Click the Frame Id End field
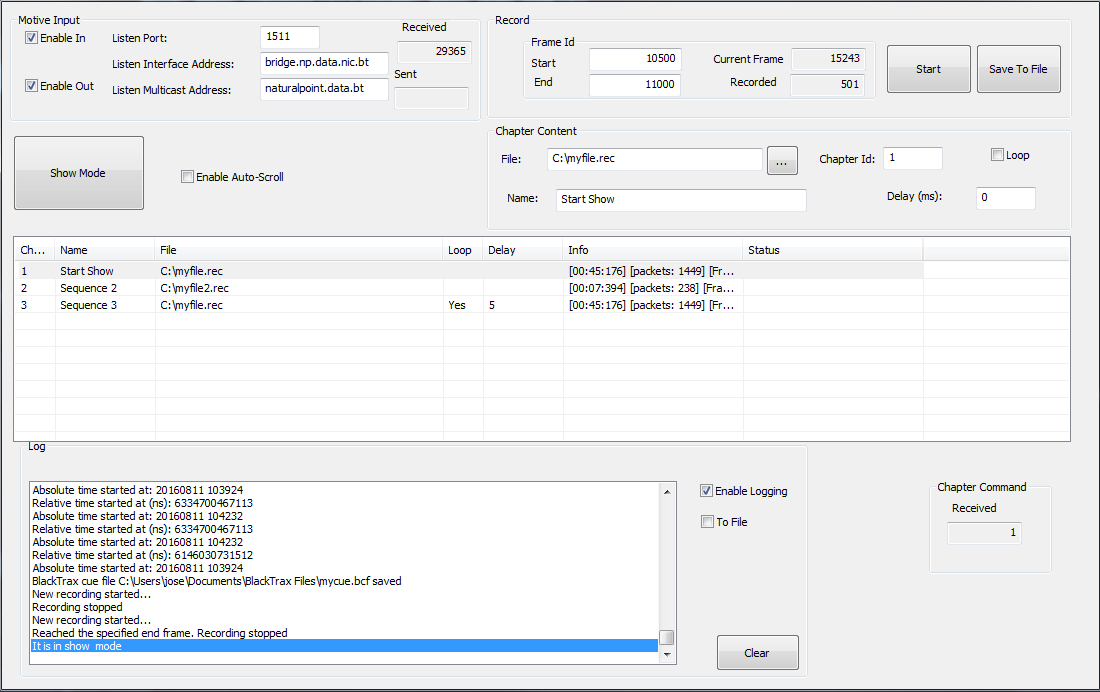Viewport: 1100px width, 692px height. tap(634, 85)
